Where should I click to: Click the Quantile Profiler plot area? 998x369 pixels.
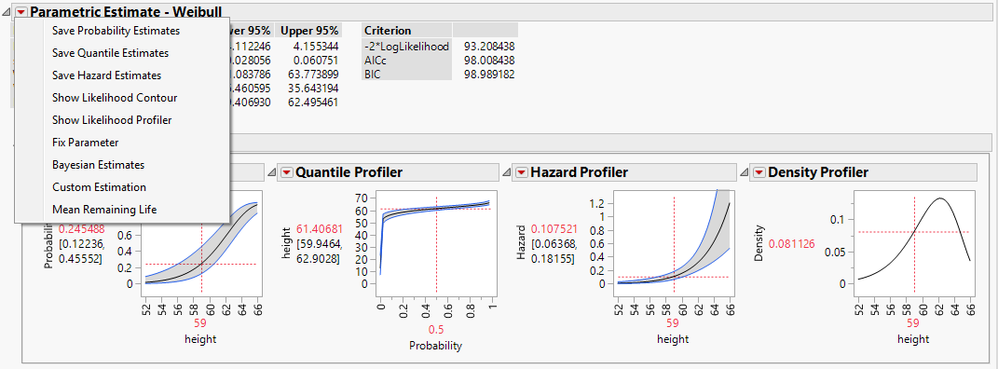coord(436,244)
